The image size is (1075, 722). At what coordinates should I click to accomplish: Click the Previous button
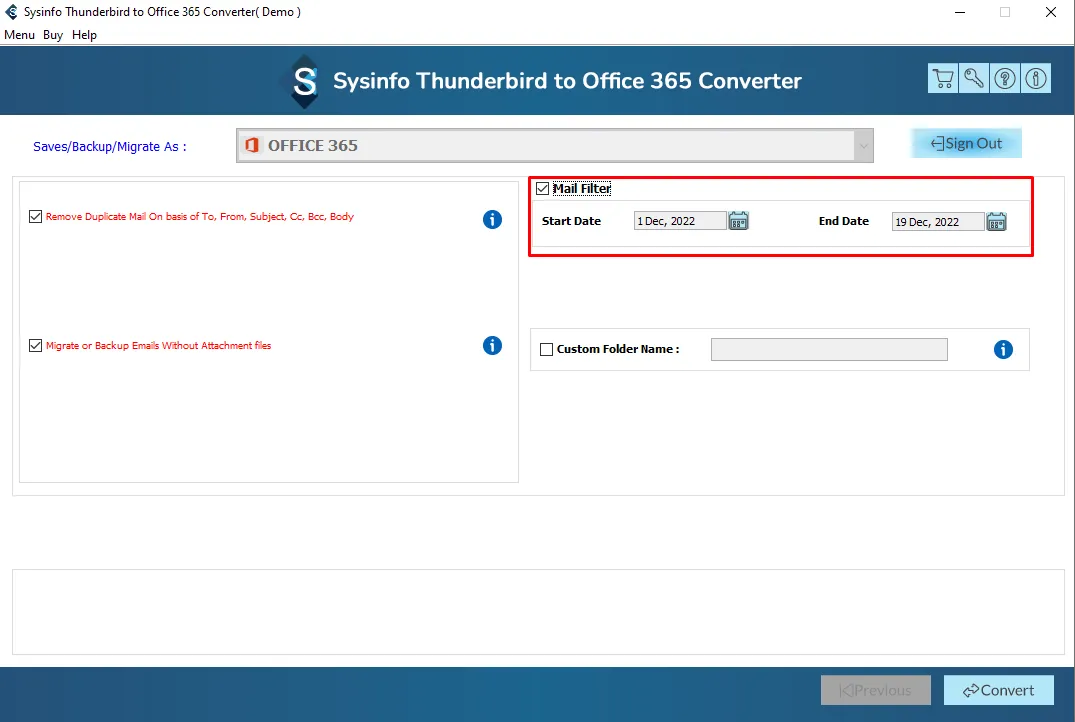(x=875, y=690)
